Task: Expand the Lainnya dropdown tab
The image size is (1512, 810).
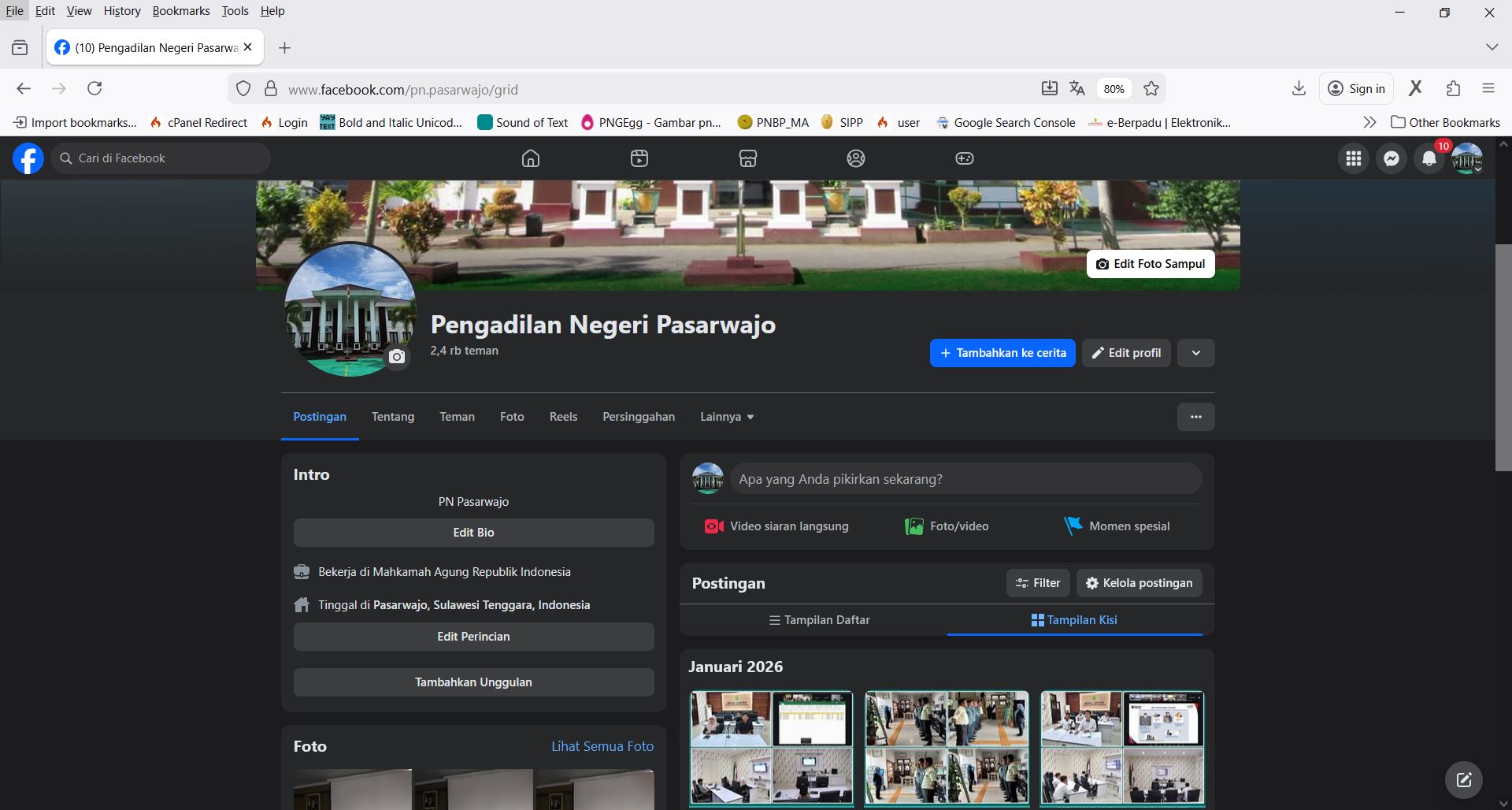Action: 727,417
